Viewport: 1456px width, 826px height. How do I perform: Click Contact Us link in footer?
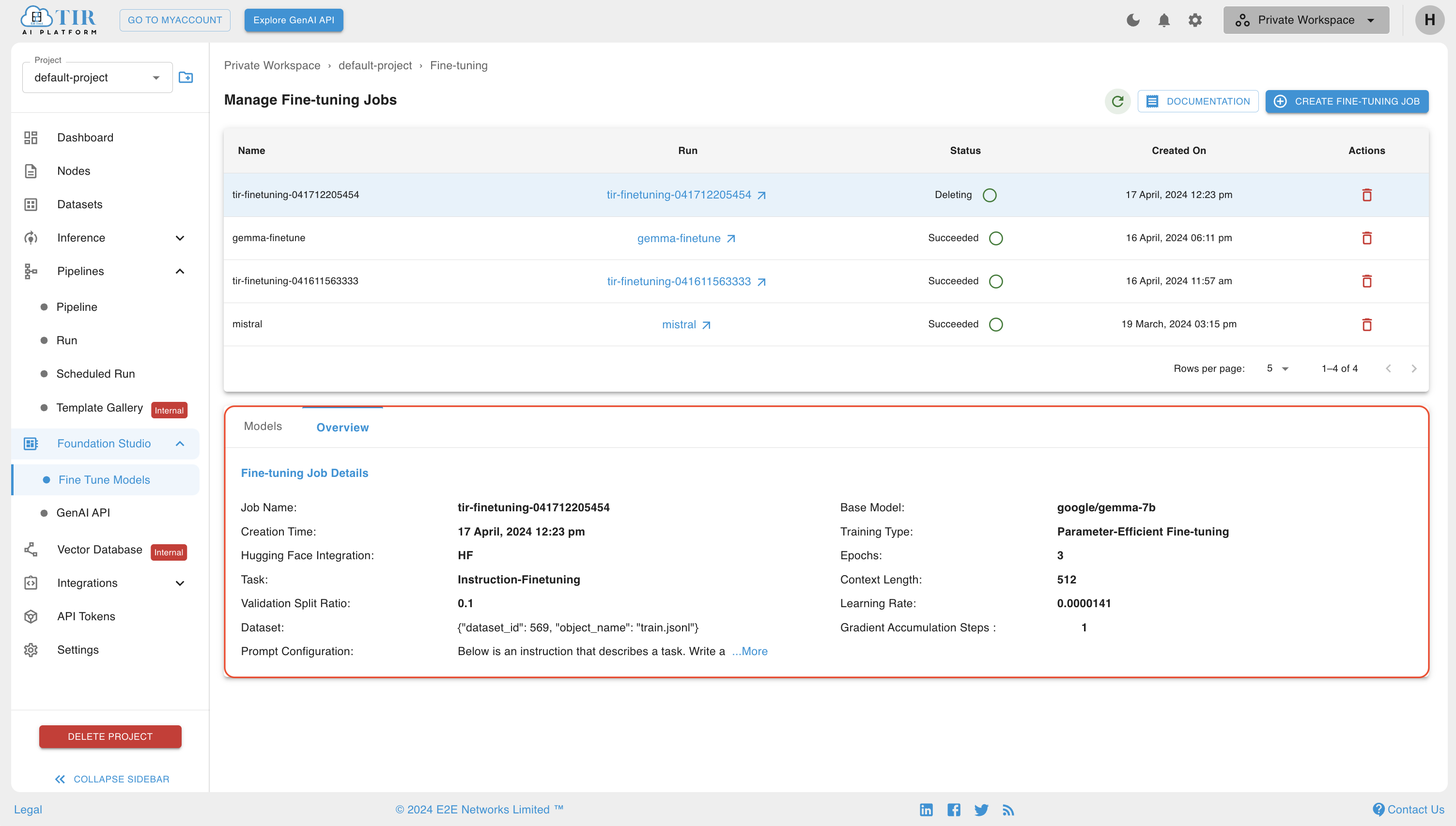click(1409, 810)
